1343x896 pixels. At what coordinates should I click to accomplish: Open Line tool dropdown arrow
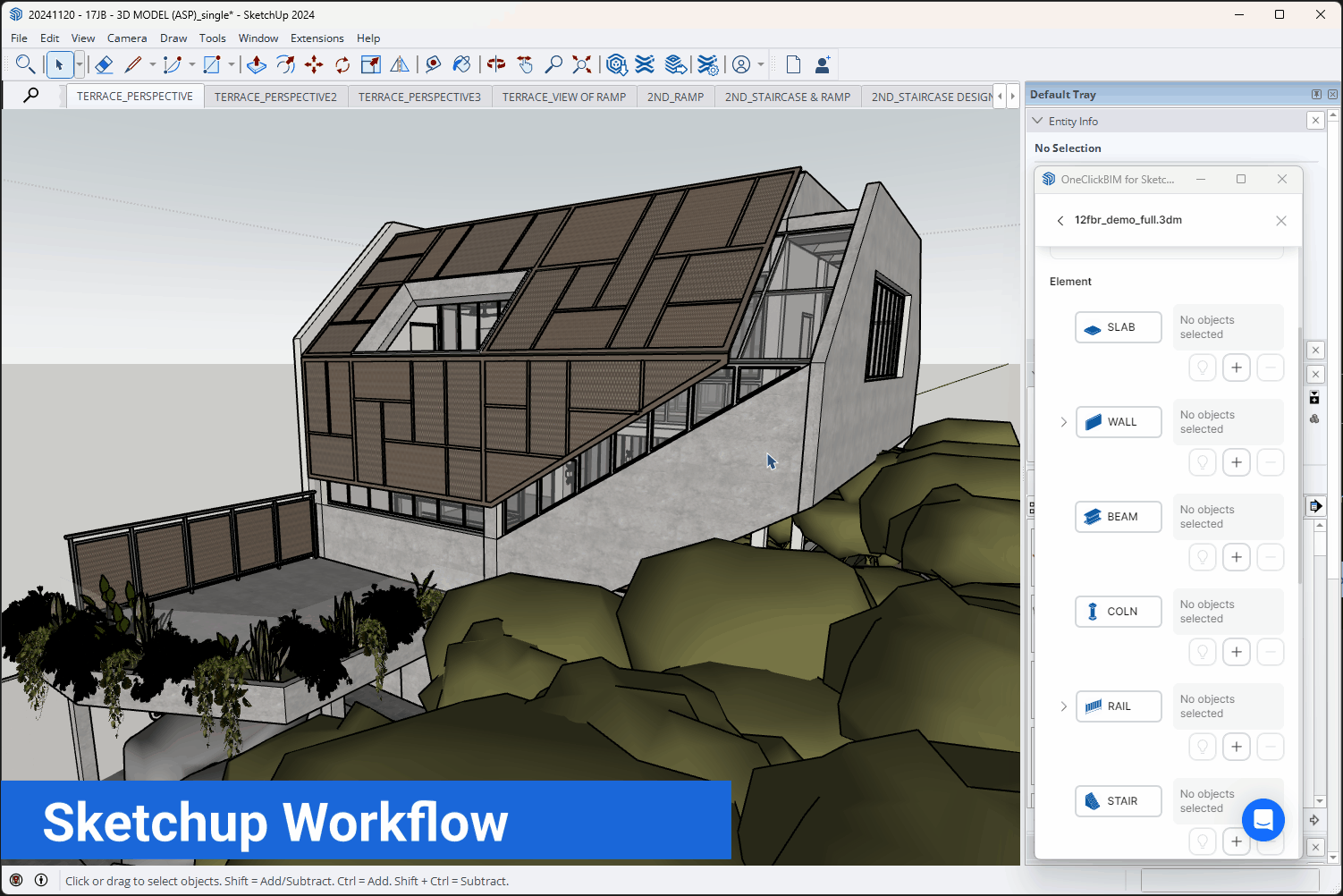tap(152, 64)
